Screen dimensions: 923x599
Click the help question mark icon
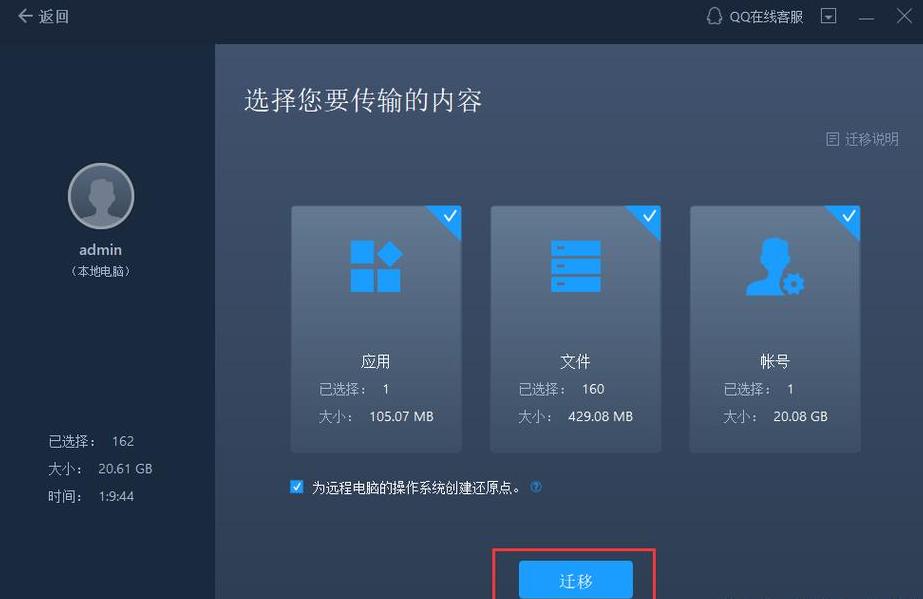point(536,487)
